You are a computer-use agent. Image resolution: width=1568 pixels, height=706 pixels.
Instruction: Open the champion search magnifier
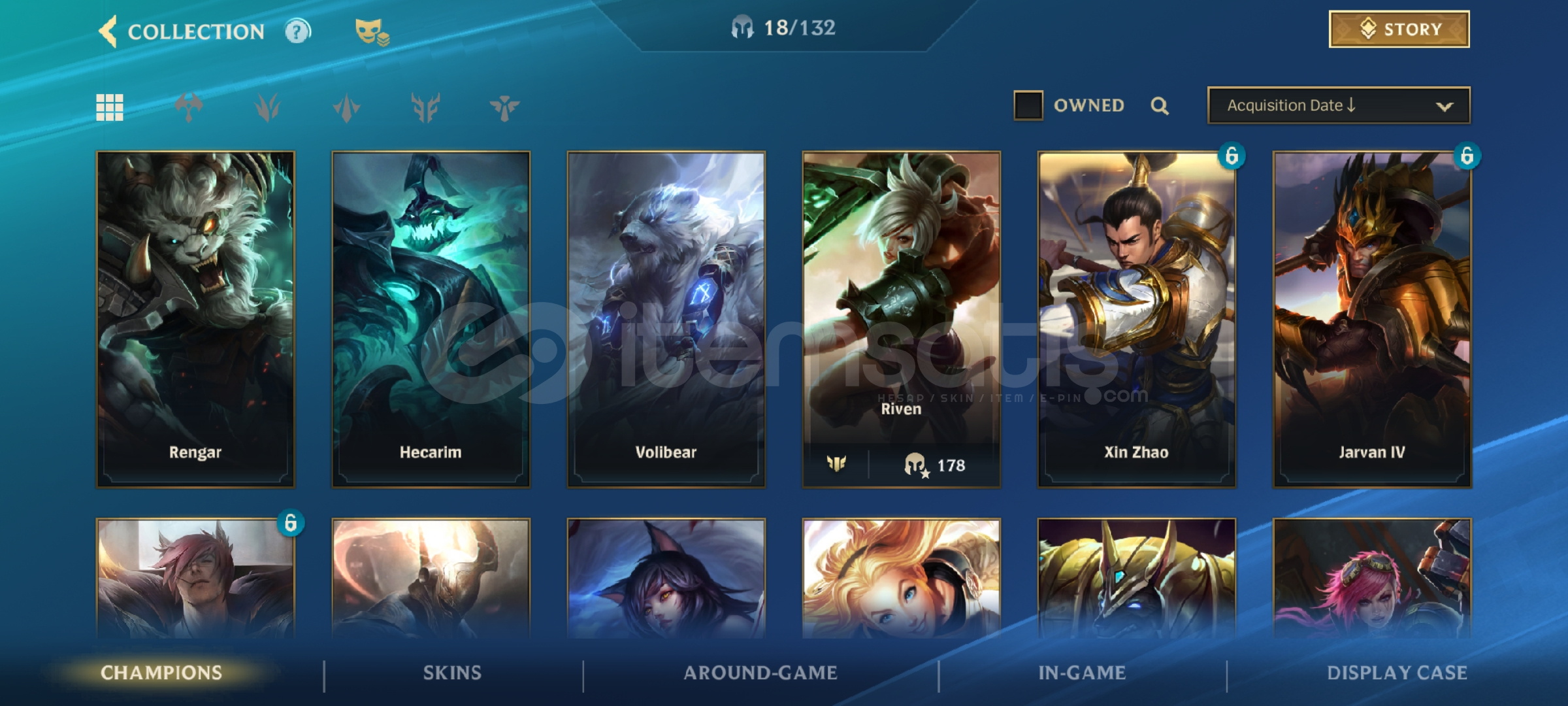[x=1160, y=105]
